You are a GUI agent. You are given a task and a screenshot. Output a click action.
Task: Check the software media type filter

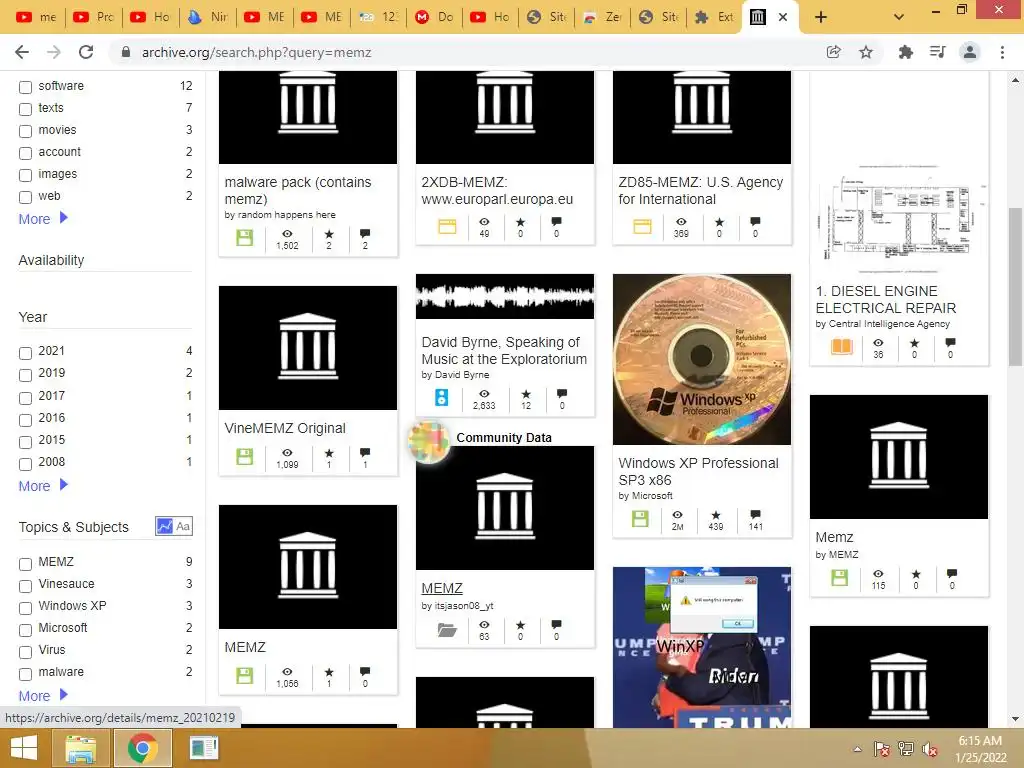(x=25, y=87)
